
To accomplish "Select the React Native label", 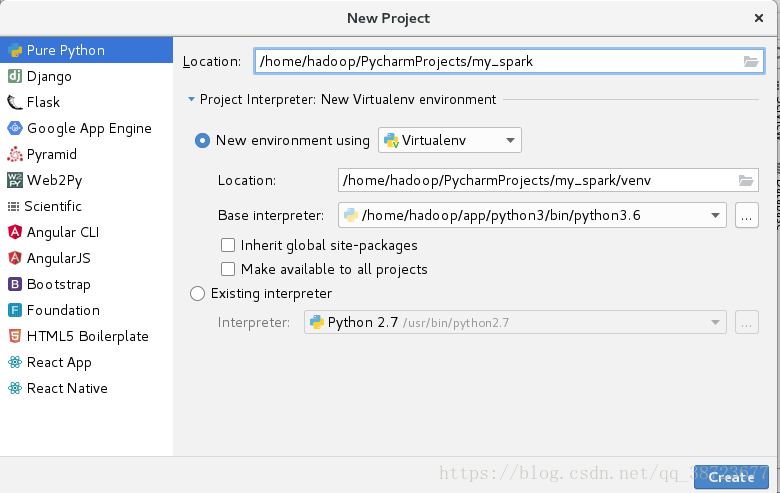I will 67,388.
